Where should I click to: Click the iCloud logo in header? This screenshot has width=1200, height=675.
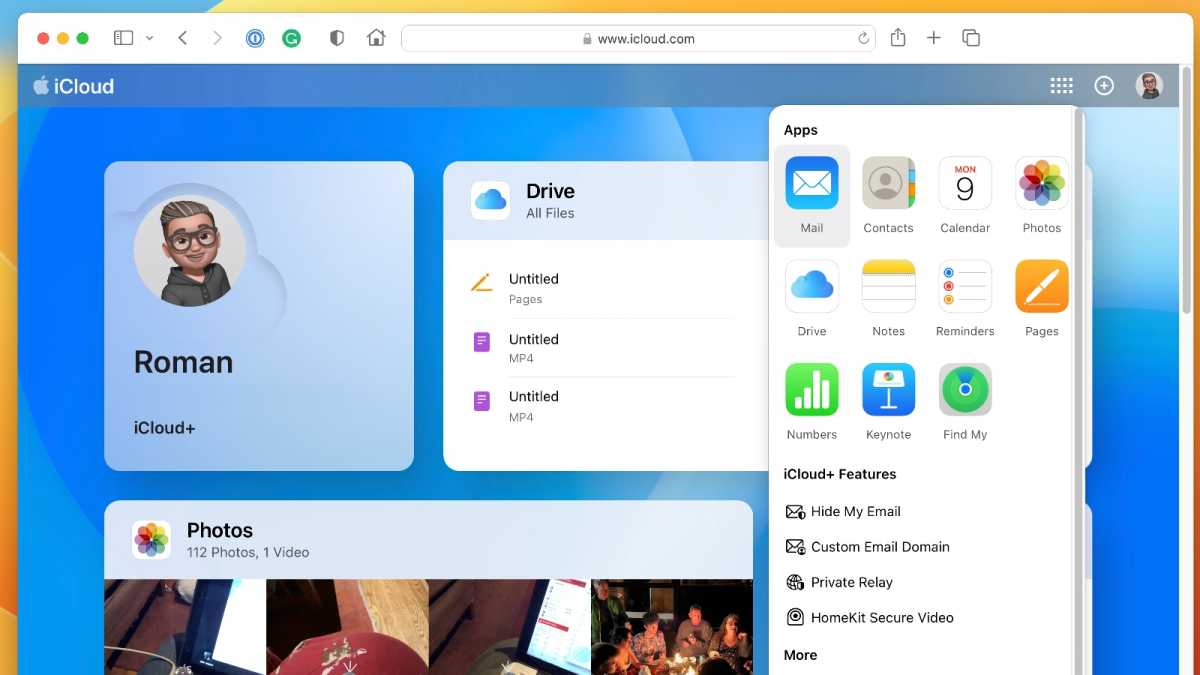[x=74, y=86]
